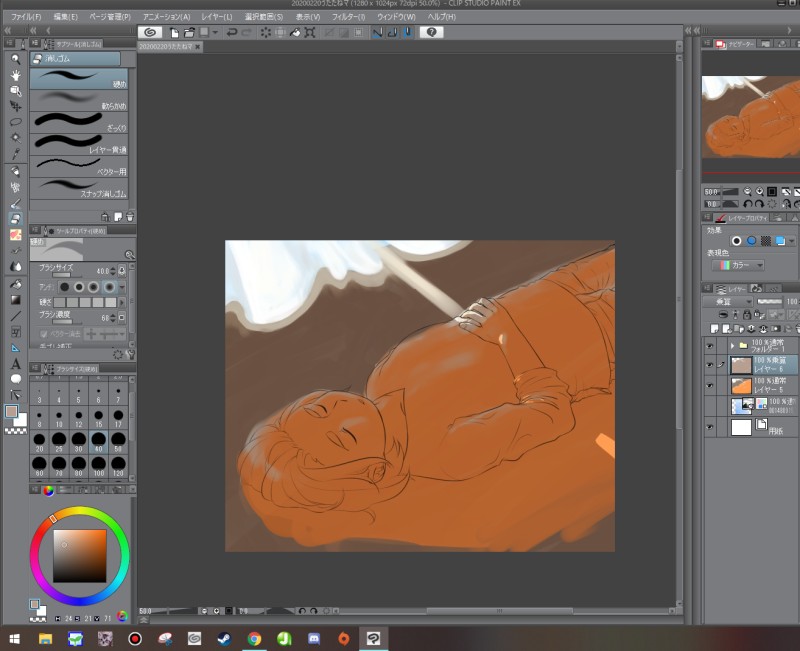This screenshot has width=800, height=651.
Task: Select the Brush tool
Action: pyautogui.click(x=16, y=203)
